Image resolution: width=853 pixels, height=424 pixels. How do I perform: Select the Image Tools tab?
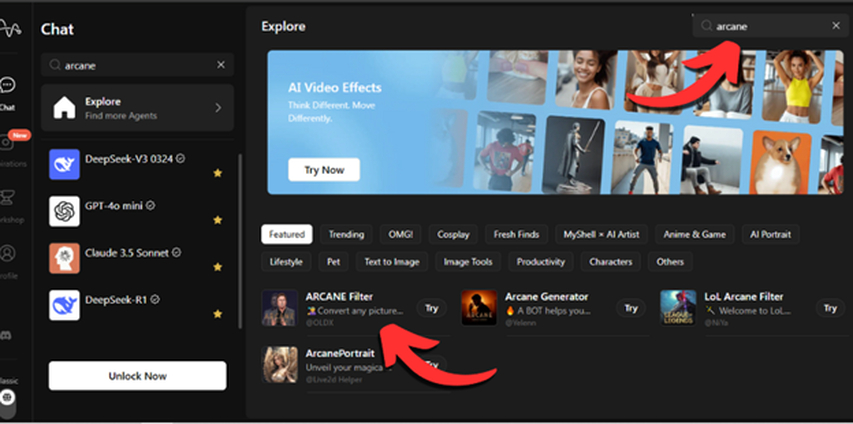click(468, 262)
